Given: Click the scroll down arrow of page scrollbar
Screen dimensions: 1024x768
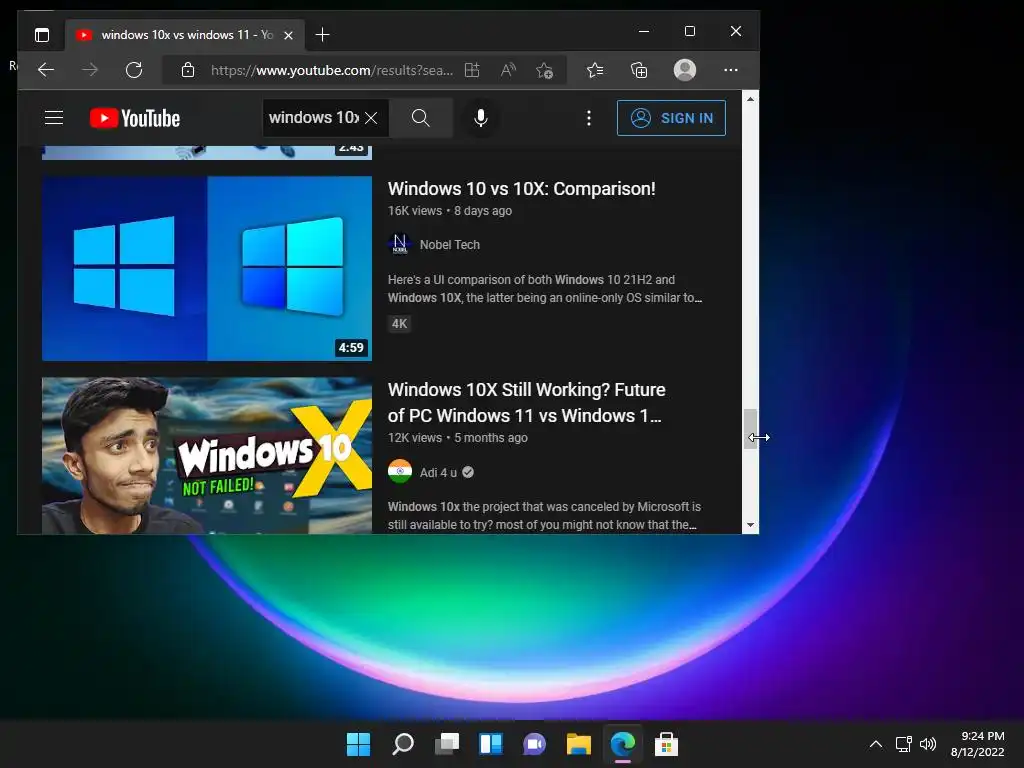Looking at the screenshot, I should click(x=750, y=525).
